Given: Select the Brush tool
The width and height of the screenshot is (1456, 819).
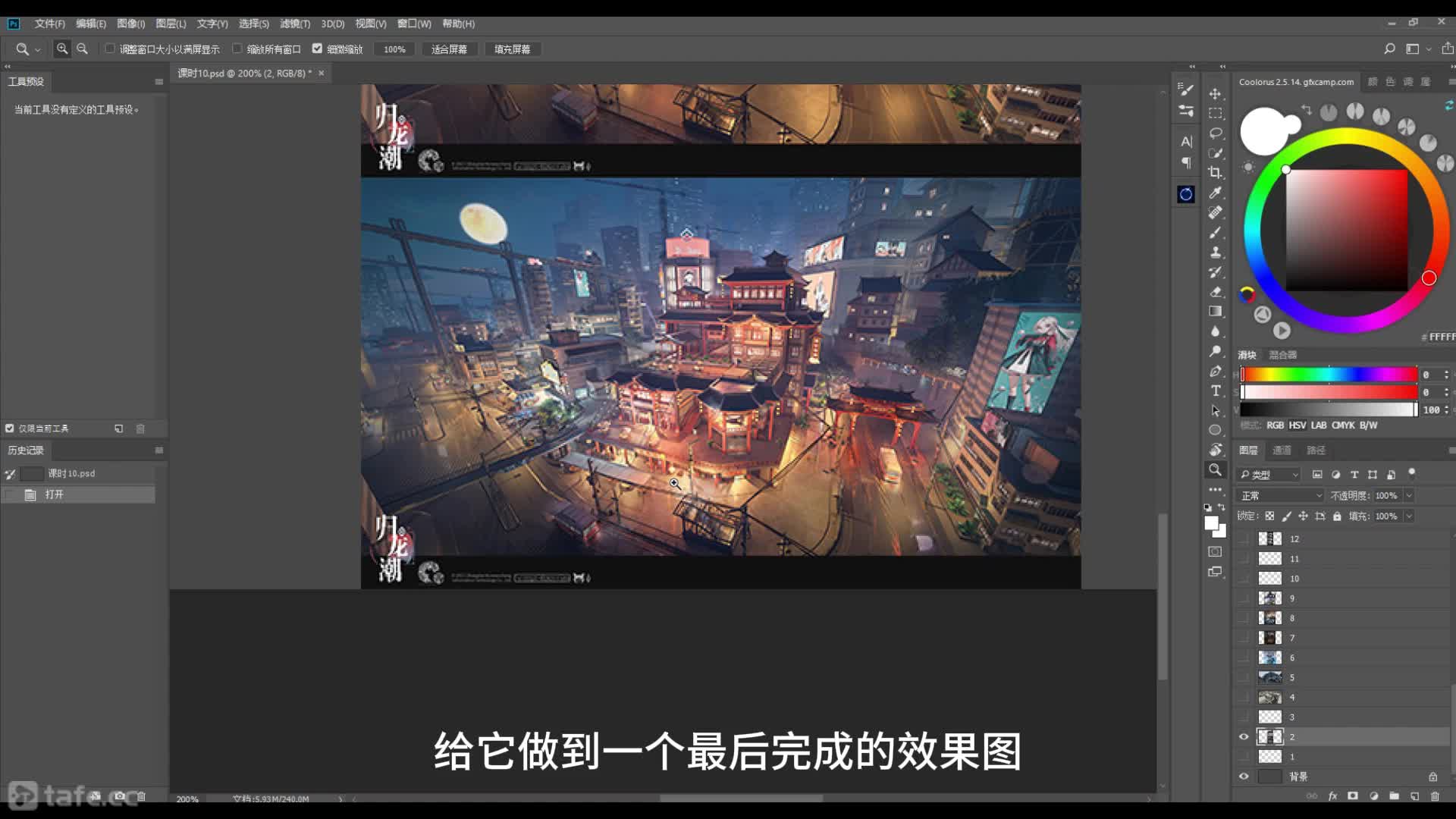Looking at the screenshot, I should coord(1215,232).
